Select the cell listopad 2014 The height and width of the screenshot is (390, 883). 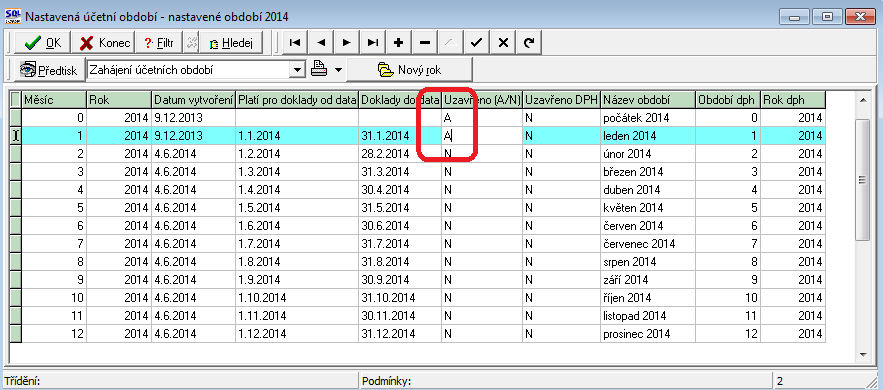coord(648,316)
